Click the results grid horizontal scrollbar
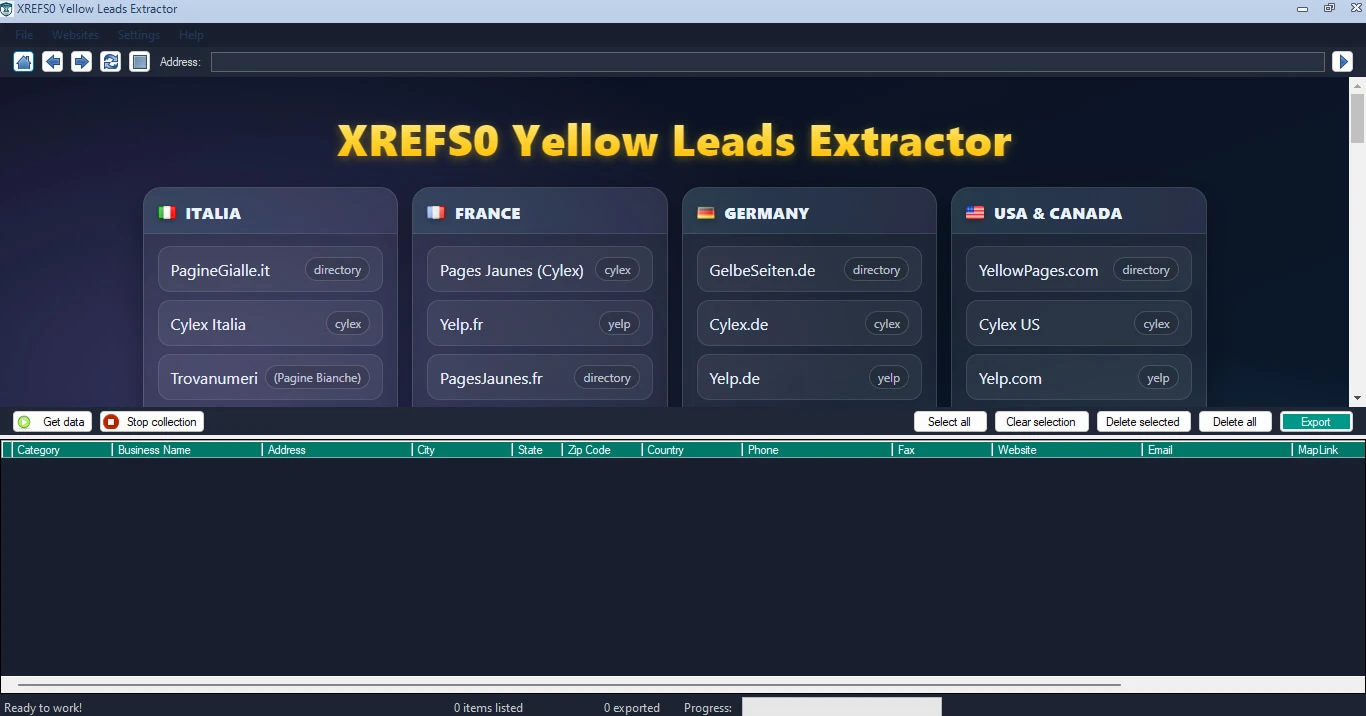The height and width of the screenshot is (716, 1366). click(568, 685)
